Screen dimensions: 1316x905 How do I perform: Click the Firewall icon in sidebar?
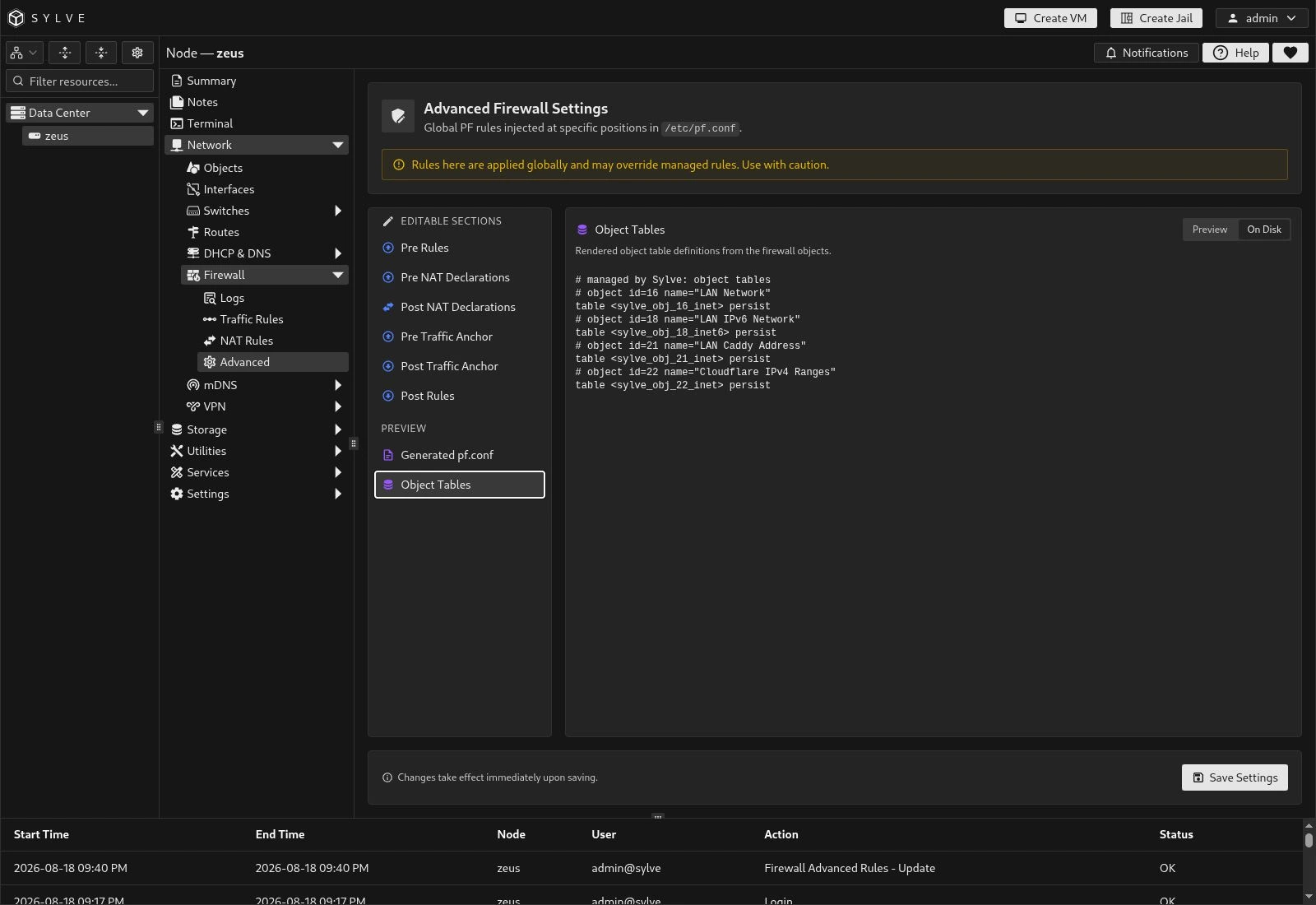coord(193,275)
